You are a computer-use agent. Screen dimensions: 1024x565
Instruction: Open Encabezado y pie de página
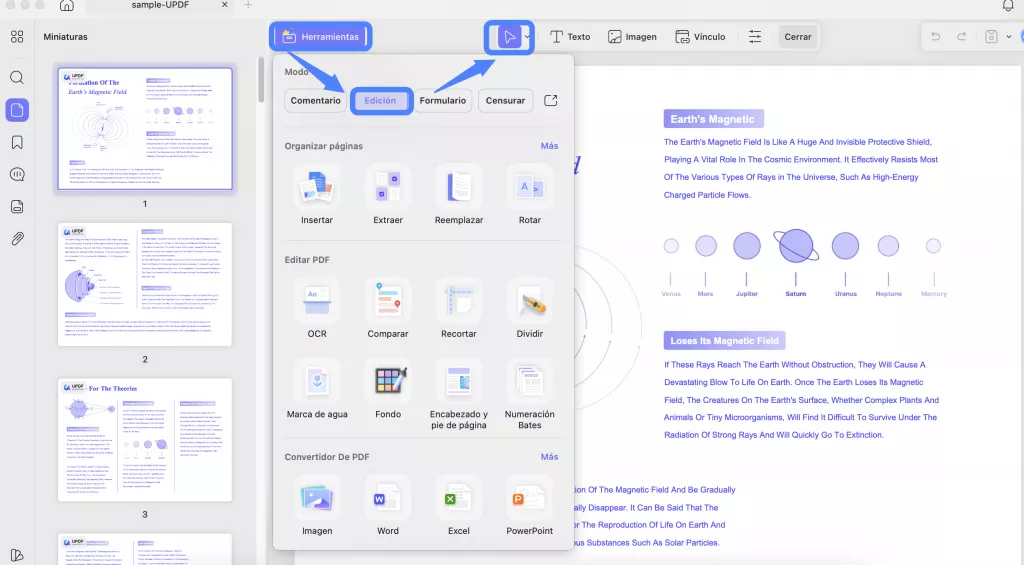pyautogui.click(x=458, y=395)
